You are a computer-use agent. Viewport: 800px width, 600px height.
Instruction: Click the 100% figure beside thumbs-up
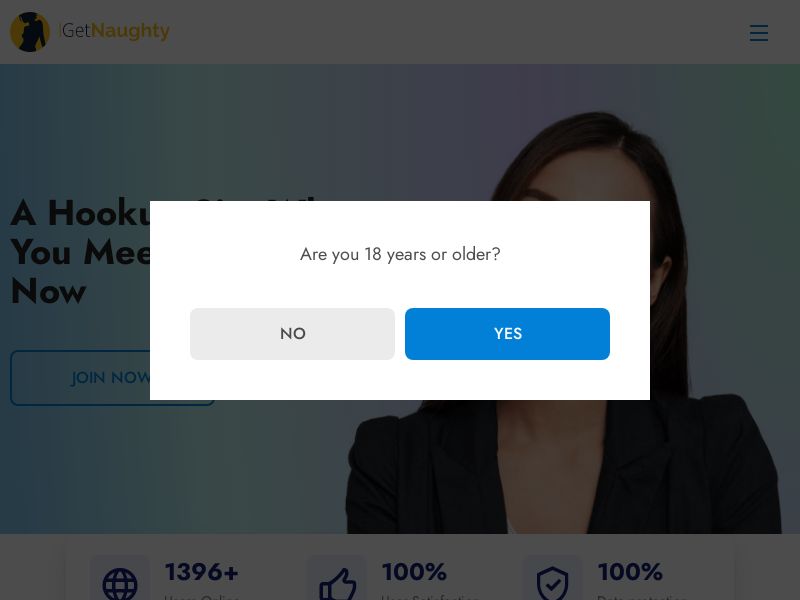414,572
